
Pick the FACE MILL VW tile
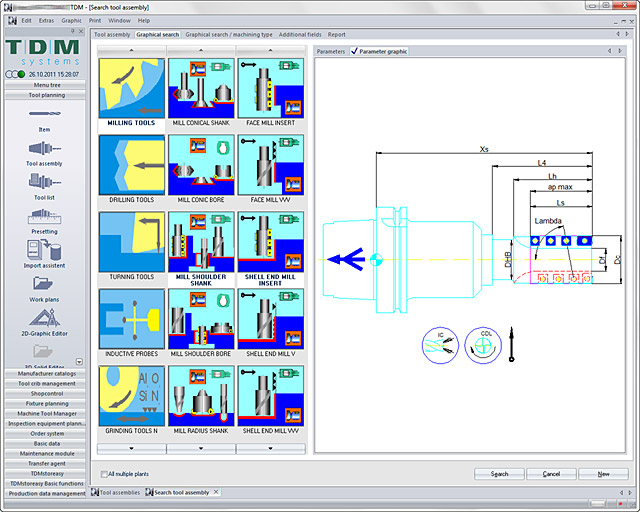point(271,165)
